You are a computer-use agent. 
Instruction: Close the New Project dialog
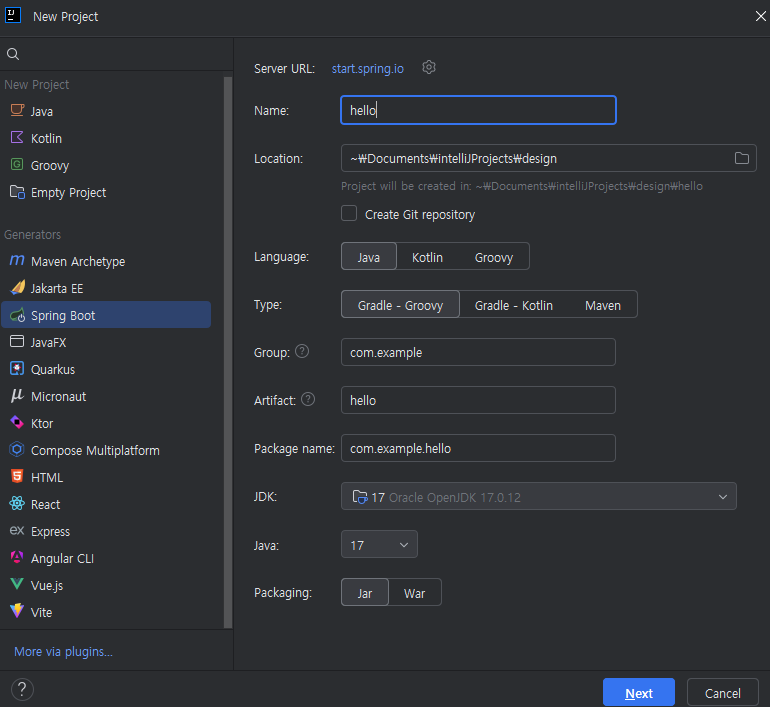tap(760, 16)
